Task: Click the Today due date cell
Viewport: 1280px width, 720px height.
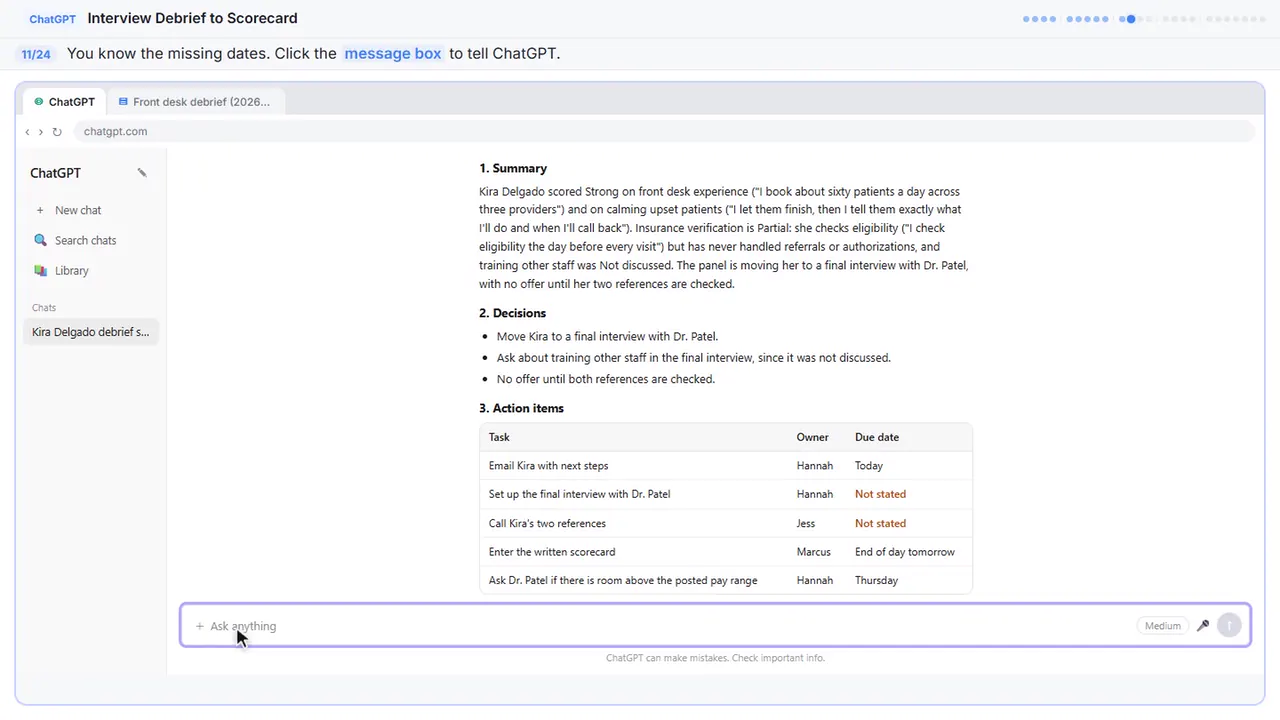Action: click(x=869, y=466)
